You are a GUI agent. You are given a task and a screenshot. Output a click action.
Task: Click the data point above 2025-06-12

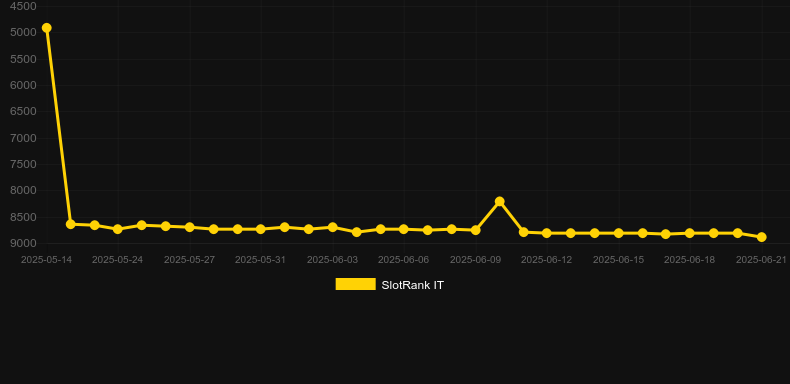coord(547,233)
